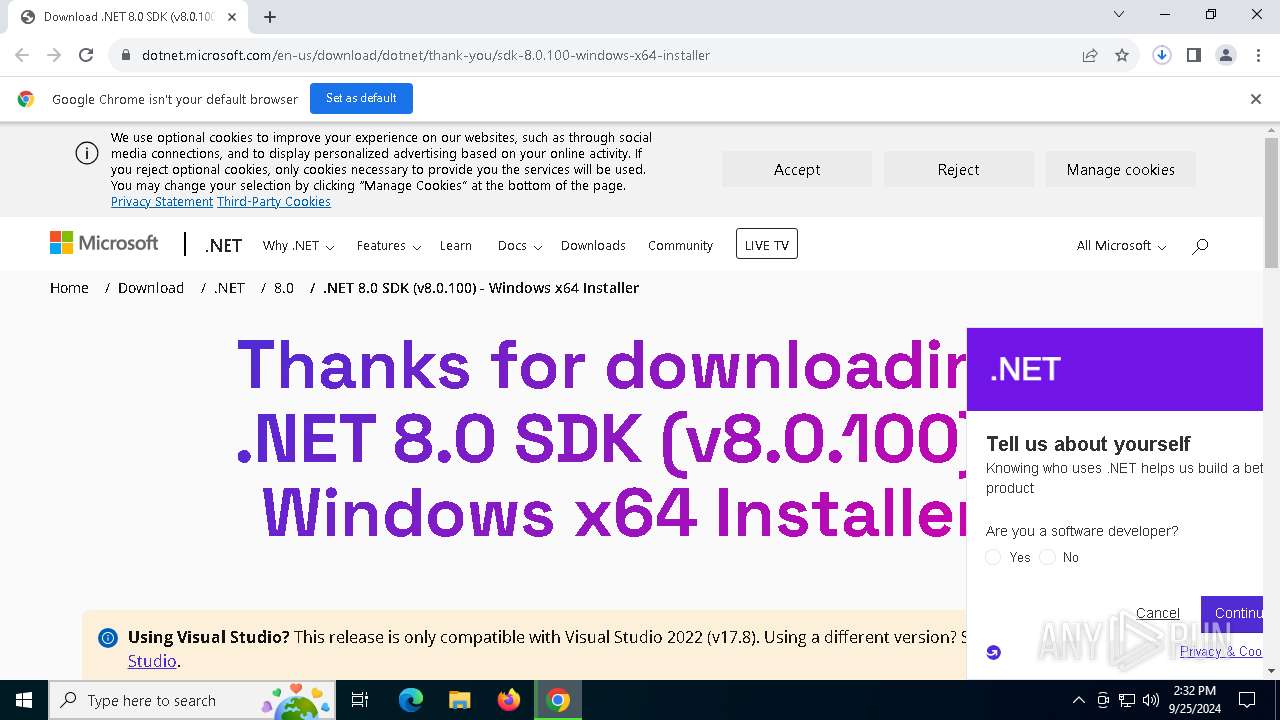Select Yes for software developer question
Image resolution: width=1280 pixels, height=720 pixels.
tap(993, 557)
